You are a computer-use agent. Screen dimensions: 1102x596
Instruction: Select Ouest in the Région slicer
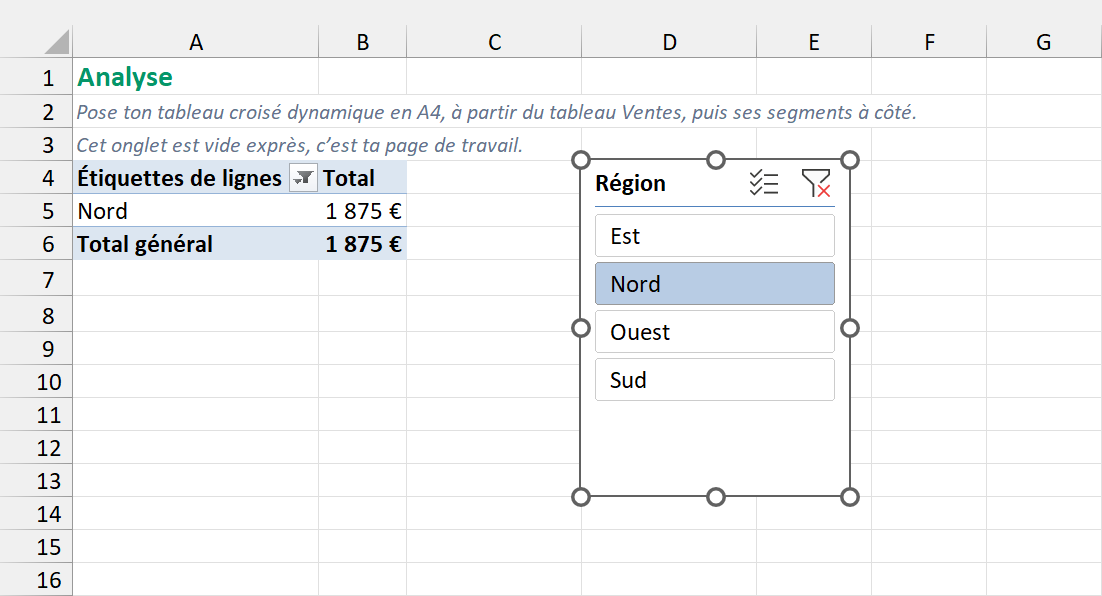pos(715,332)
